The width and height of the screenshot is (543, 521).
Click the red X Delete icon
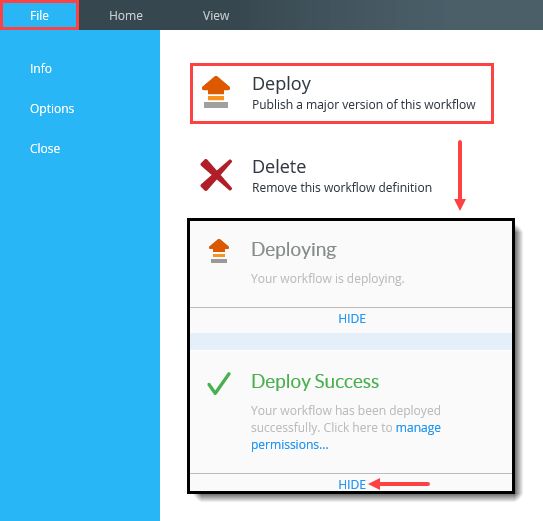point(216,175)
